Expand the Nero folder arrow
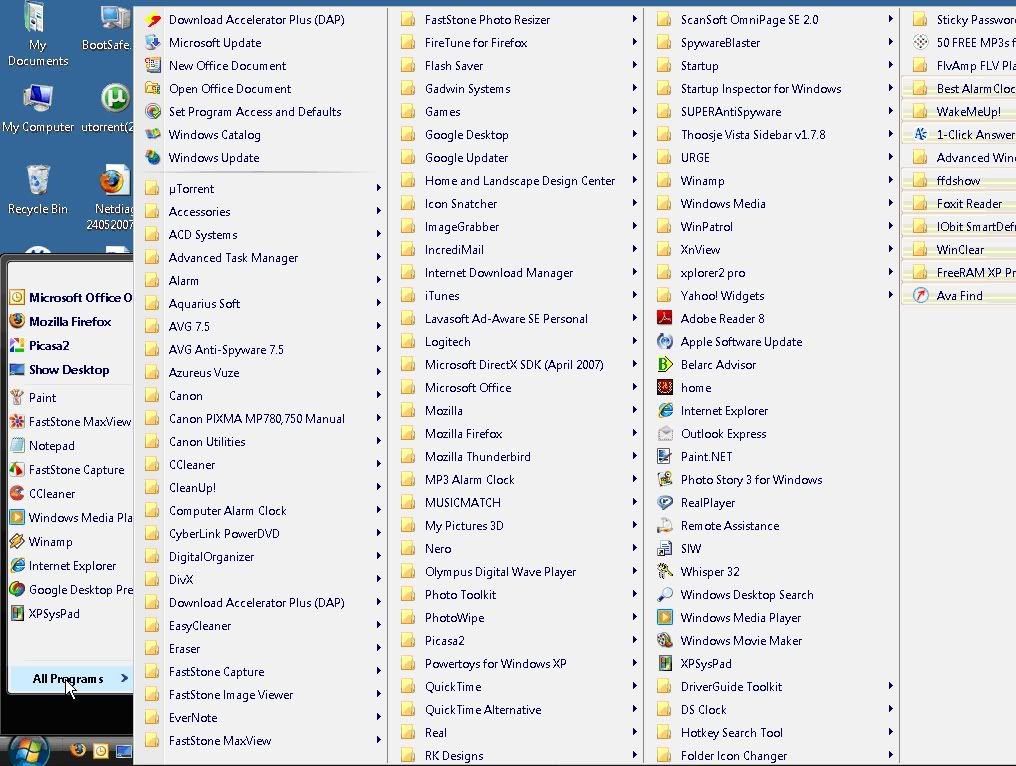Viewport: 1016px width, 766px height. pyautogui.click(x=634, y=548)
